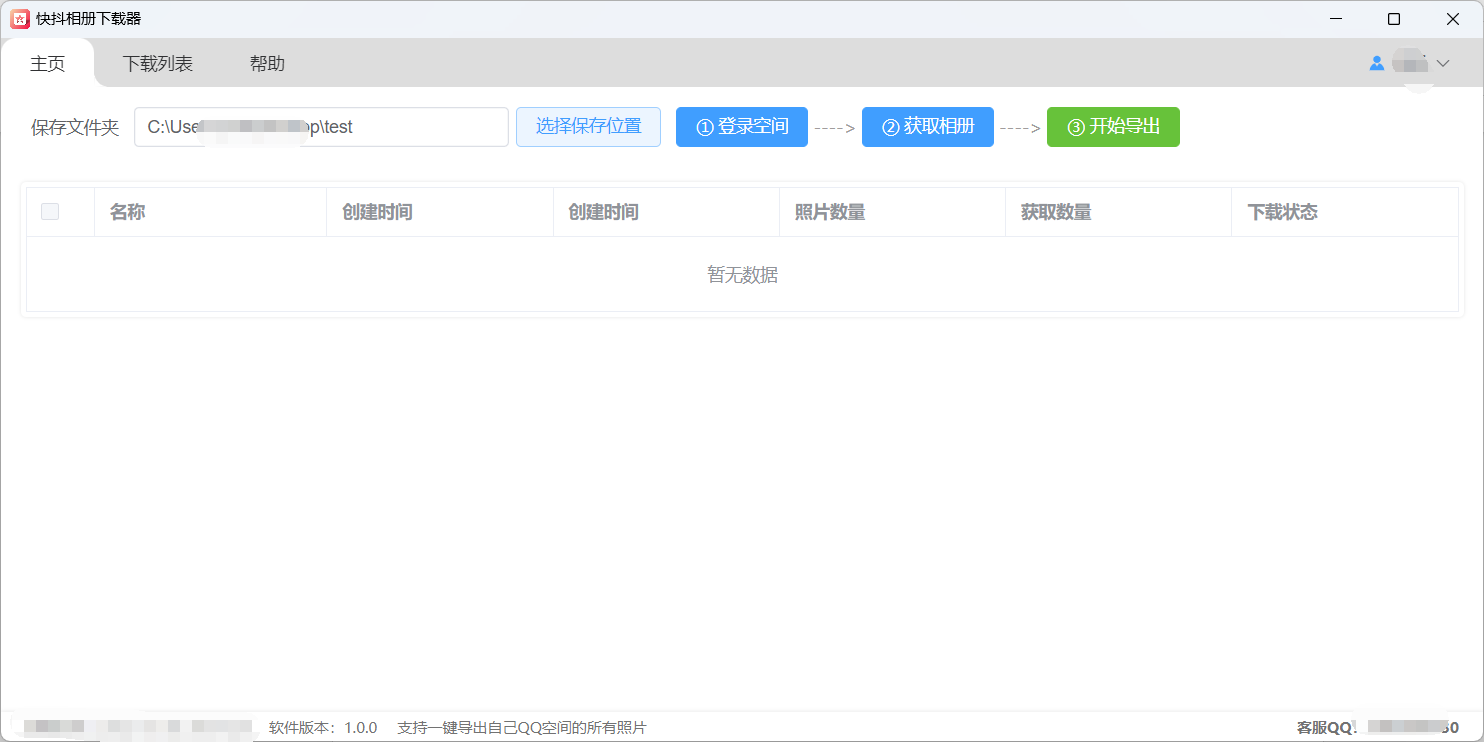Maximize the 快抖相册下载器 window
Viewport: 1484px width, 742px height.
tap(1394, 19)
